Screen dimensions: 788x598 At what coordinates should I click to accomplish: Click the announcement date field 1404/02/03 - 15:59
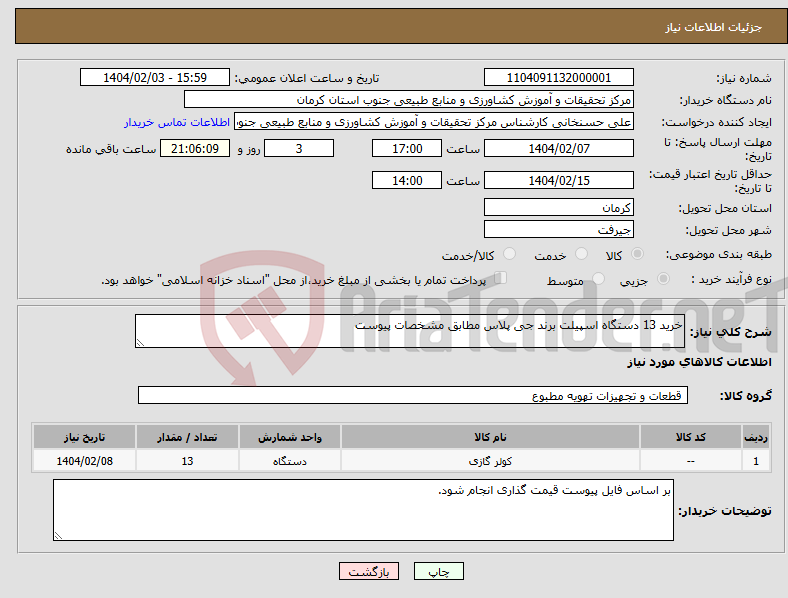(x=155, y=77)
